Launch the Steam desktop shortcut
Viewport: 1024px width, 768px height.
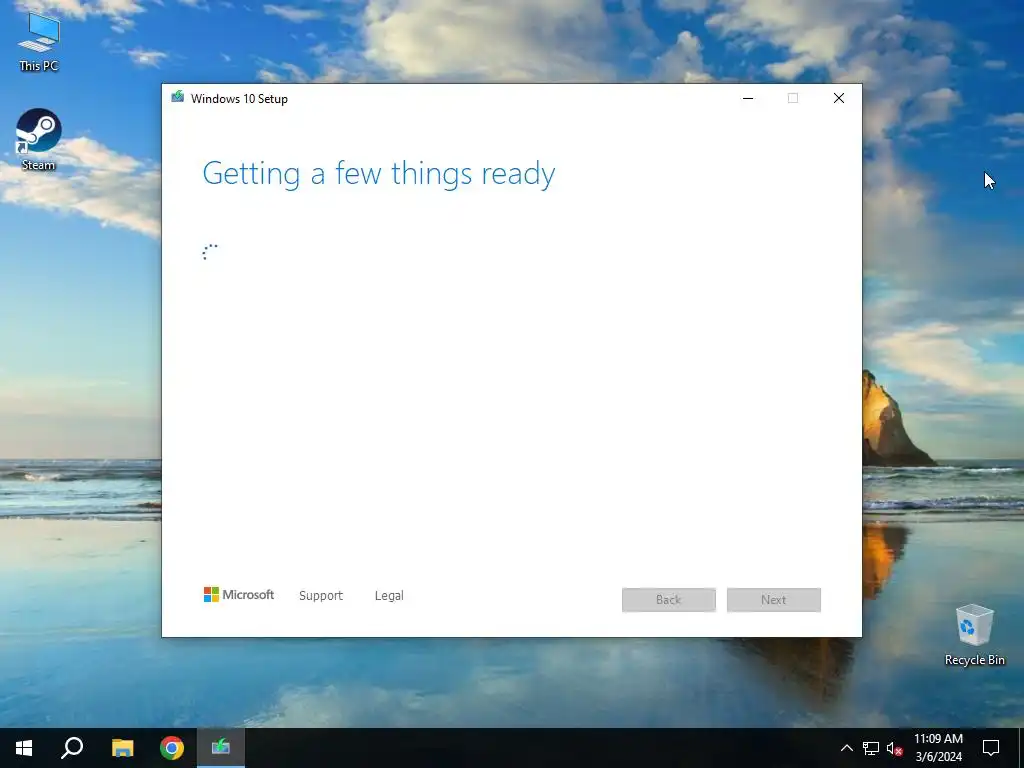click(39, 139)
